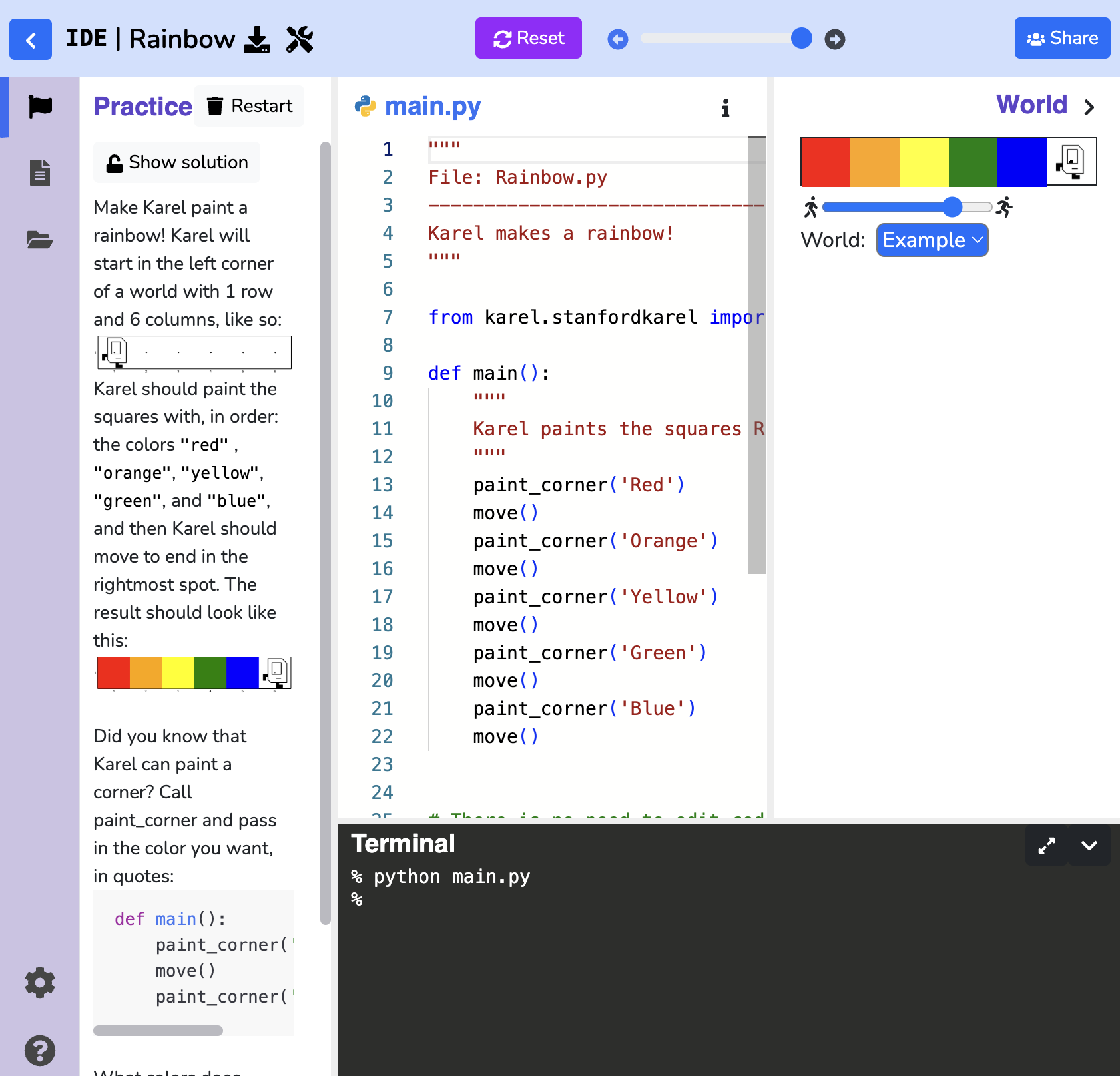This screenshot has width=1120, height=1076.
Task: Expand the Terminal to fullscreen
Action: point(1046,845)
